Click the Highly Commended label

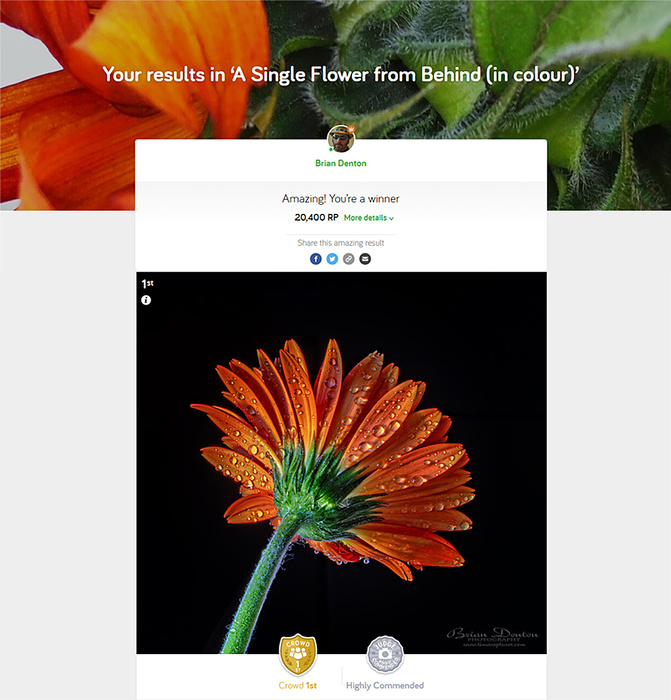tap(385, 685)
